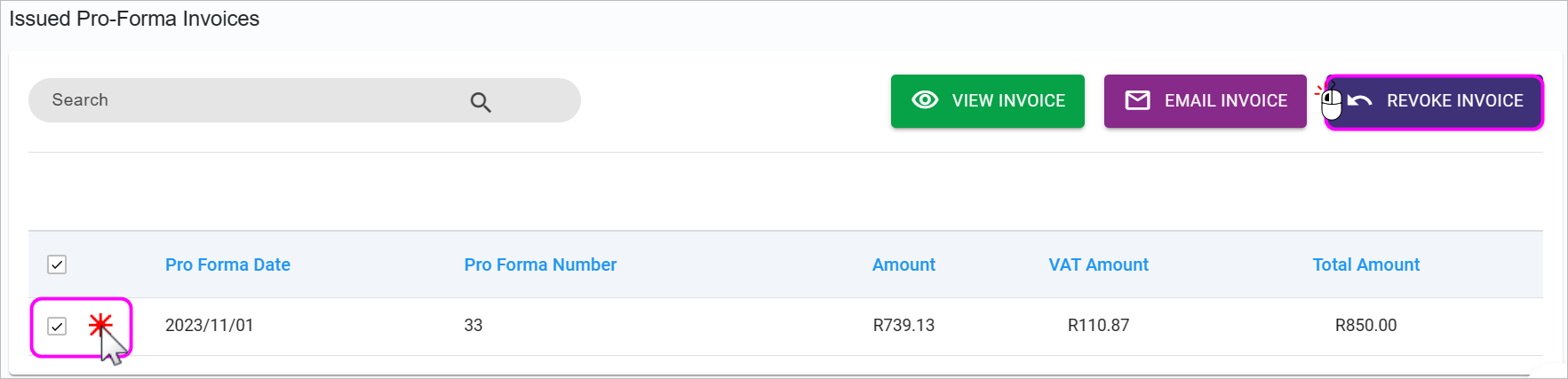Click the R110.87 VAT amount cell
Image resolution: width=1568 pixels, height=379 pixels.
click(1098, 326)
